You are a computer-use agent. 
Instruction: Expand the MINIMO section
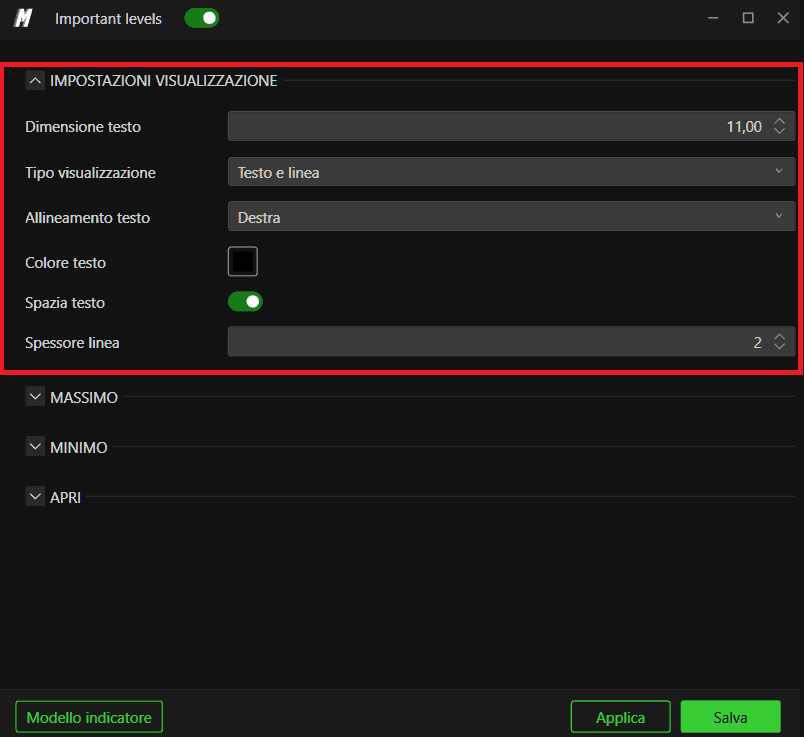[35, 447]
